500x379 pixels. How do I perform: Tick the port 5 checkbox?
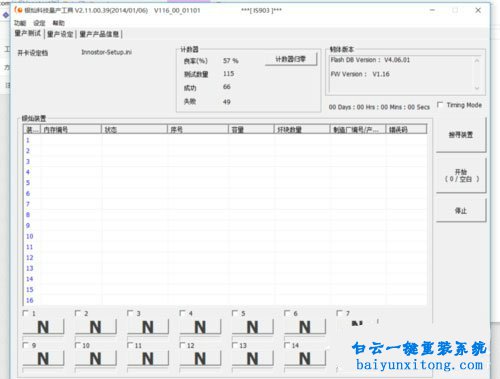tap(235, 313)
